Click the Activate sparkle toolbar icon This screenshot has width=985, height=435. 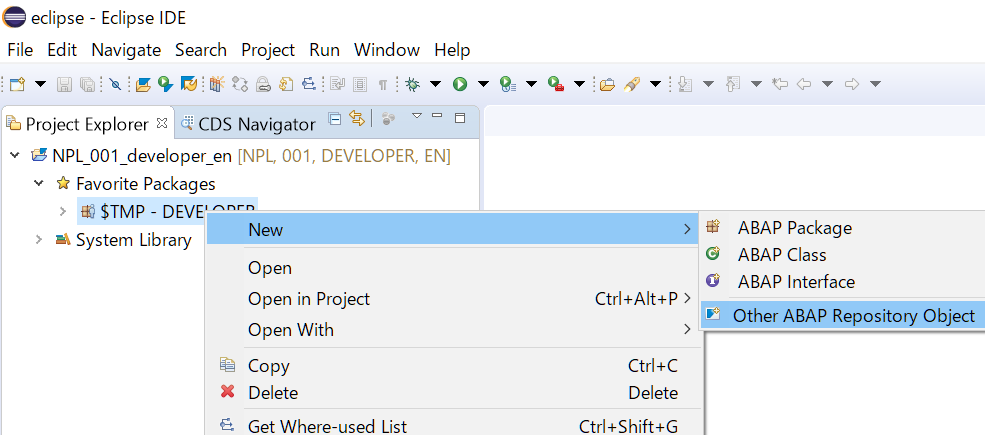click(x=217, y=84)
